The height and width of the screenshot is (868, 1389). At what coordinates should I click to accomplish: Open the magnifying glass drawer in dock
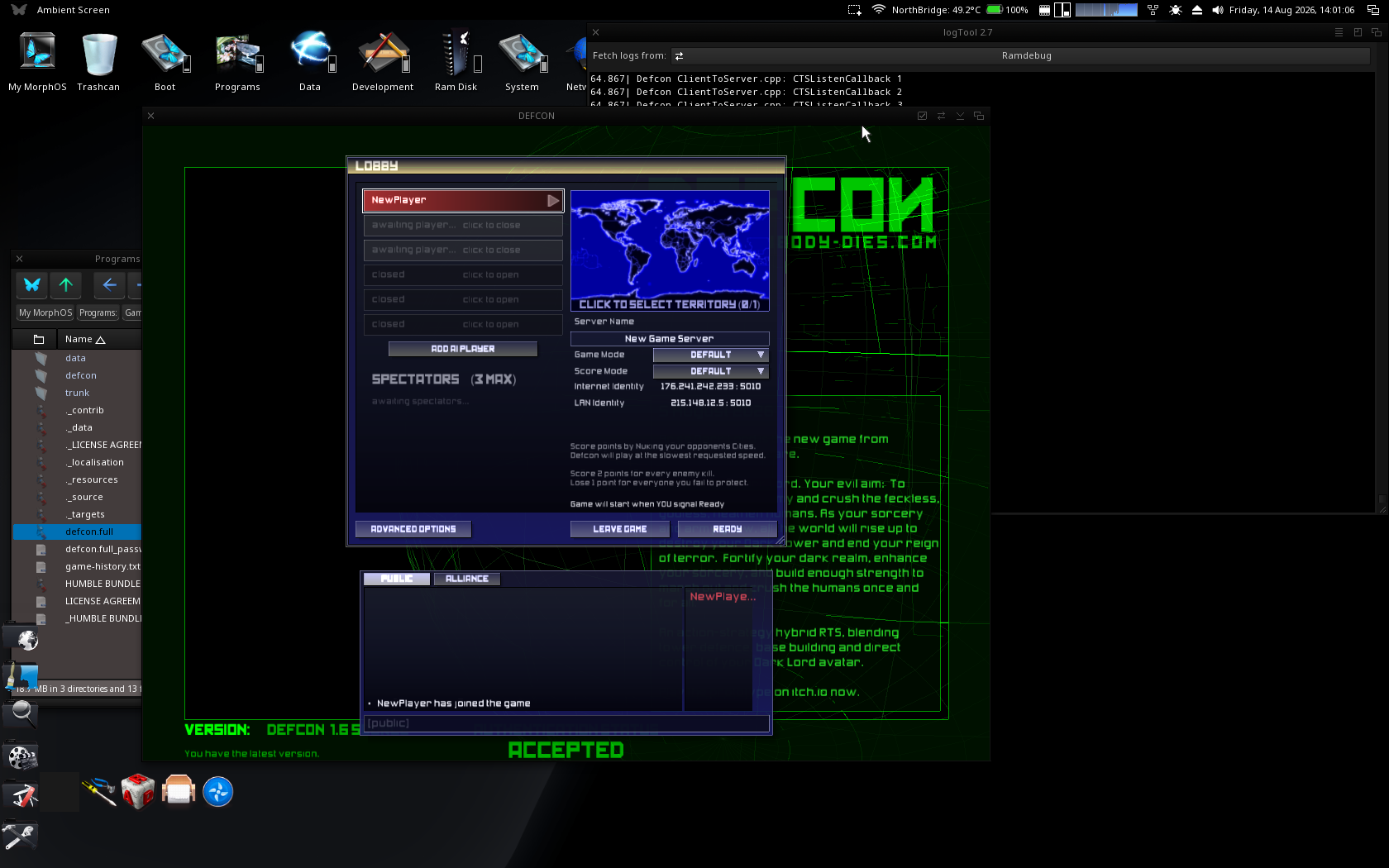tap(22, 713)
